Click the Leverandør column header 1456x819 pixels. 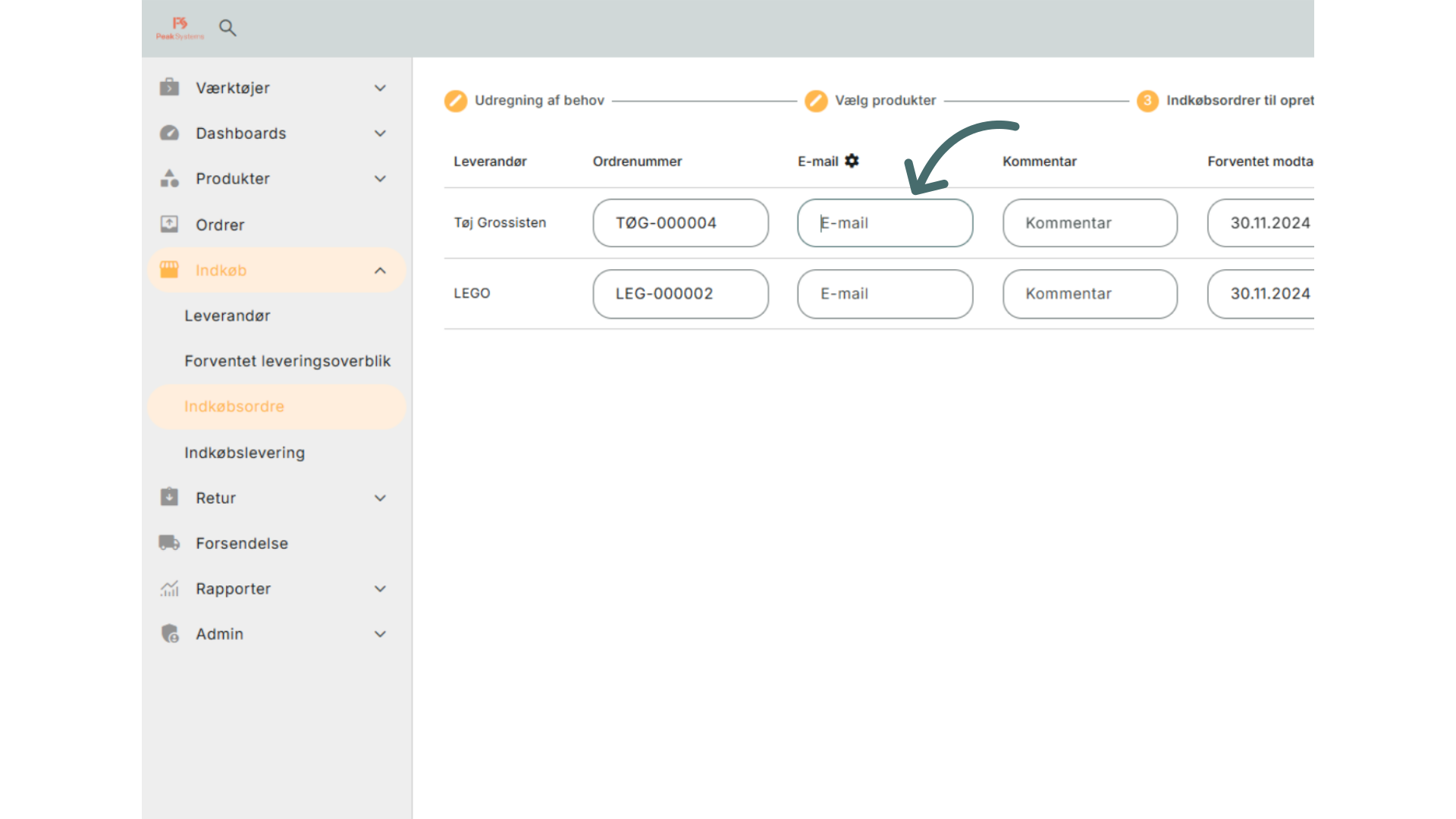pos(490,162)
